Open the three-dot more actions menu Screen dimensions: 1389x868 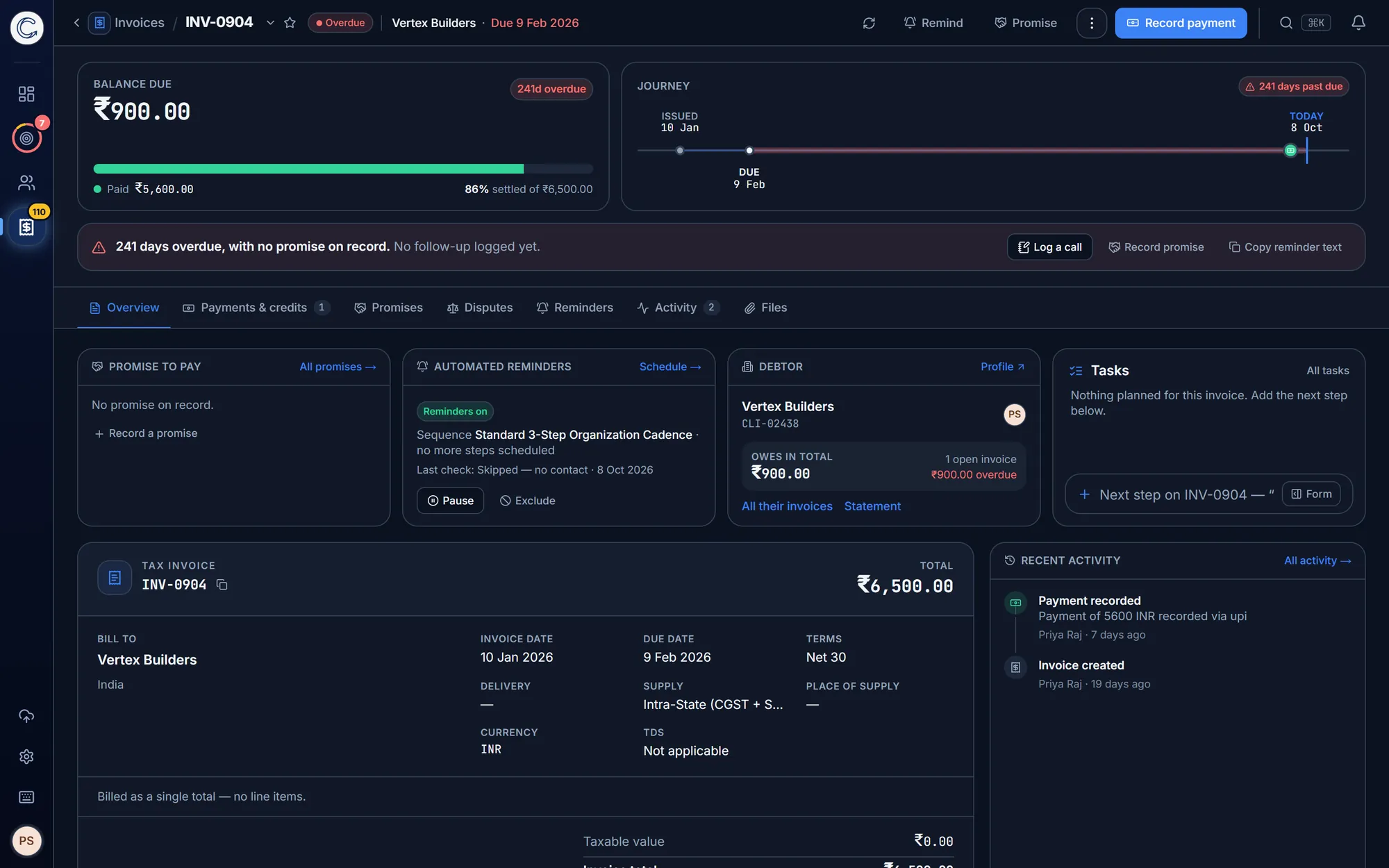[1092, 23]
